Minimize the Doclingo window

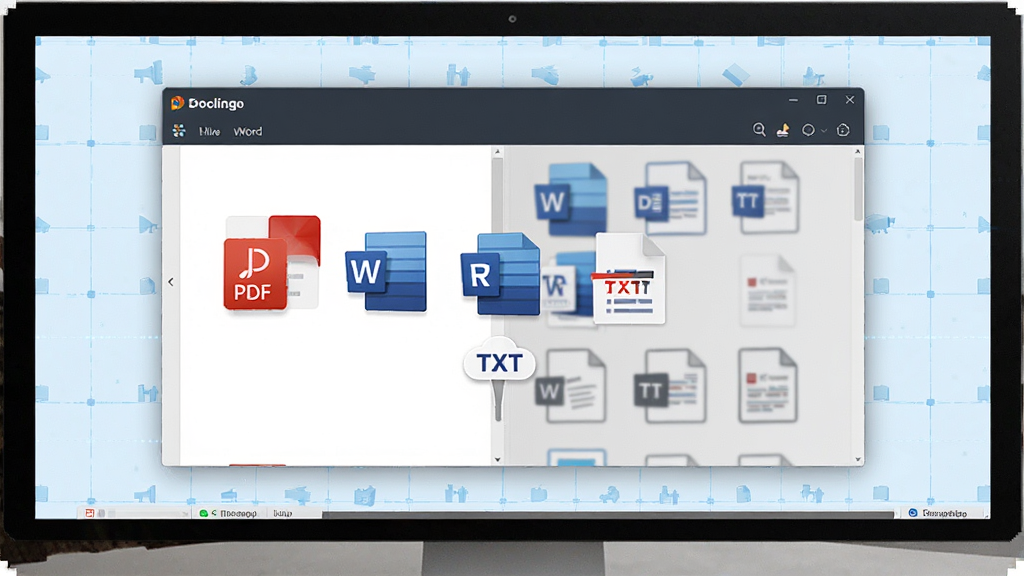point(793,100)
